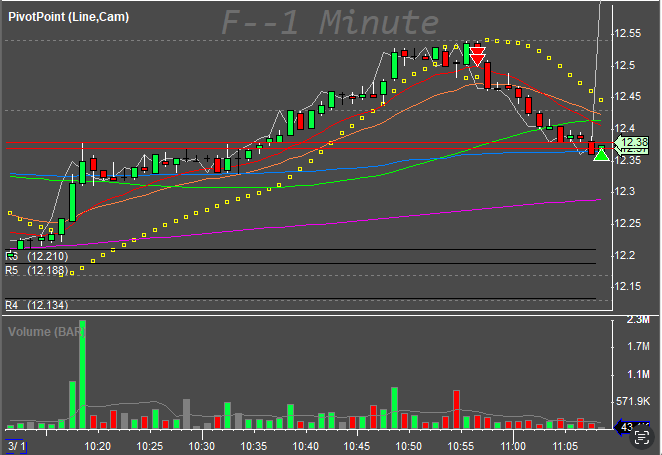Click the 12.45 price axis label

coord(628,97)
